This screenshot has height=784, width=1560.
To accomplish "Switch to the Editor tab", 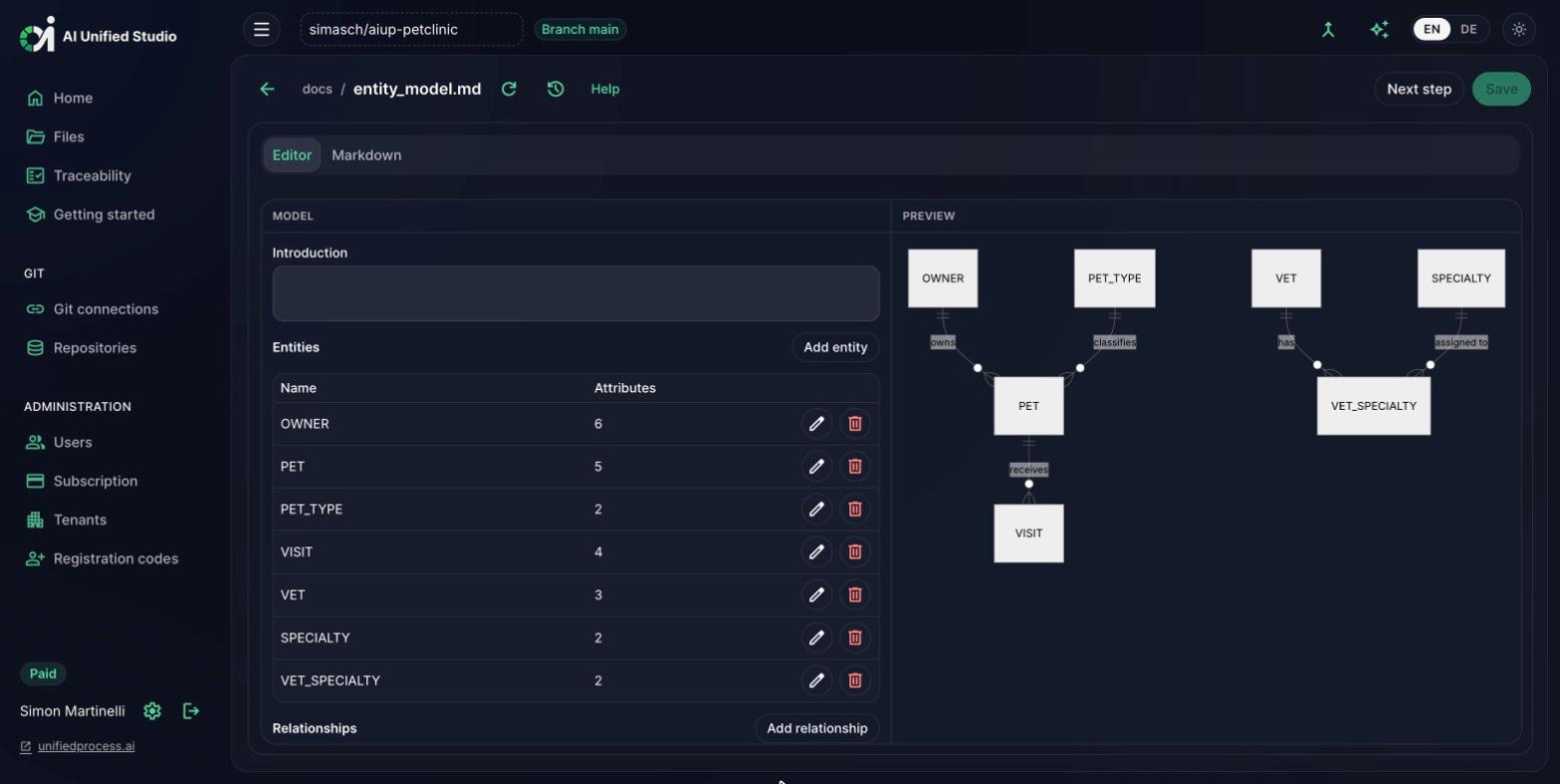I will tap(292, 155).
